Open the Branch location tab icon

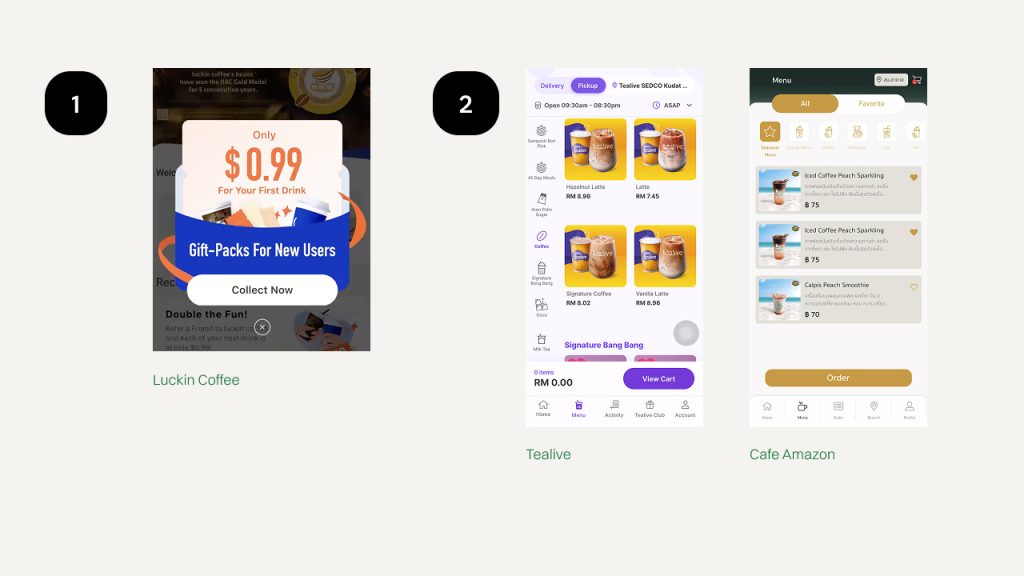click(874, 409)
